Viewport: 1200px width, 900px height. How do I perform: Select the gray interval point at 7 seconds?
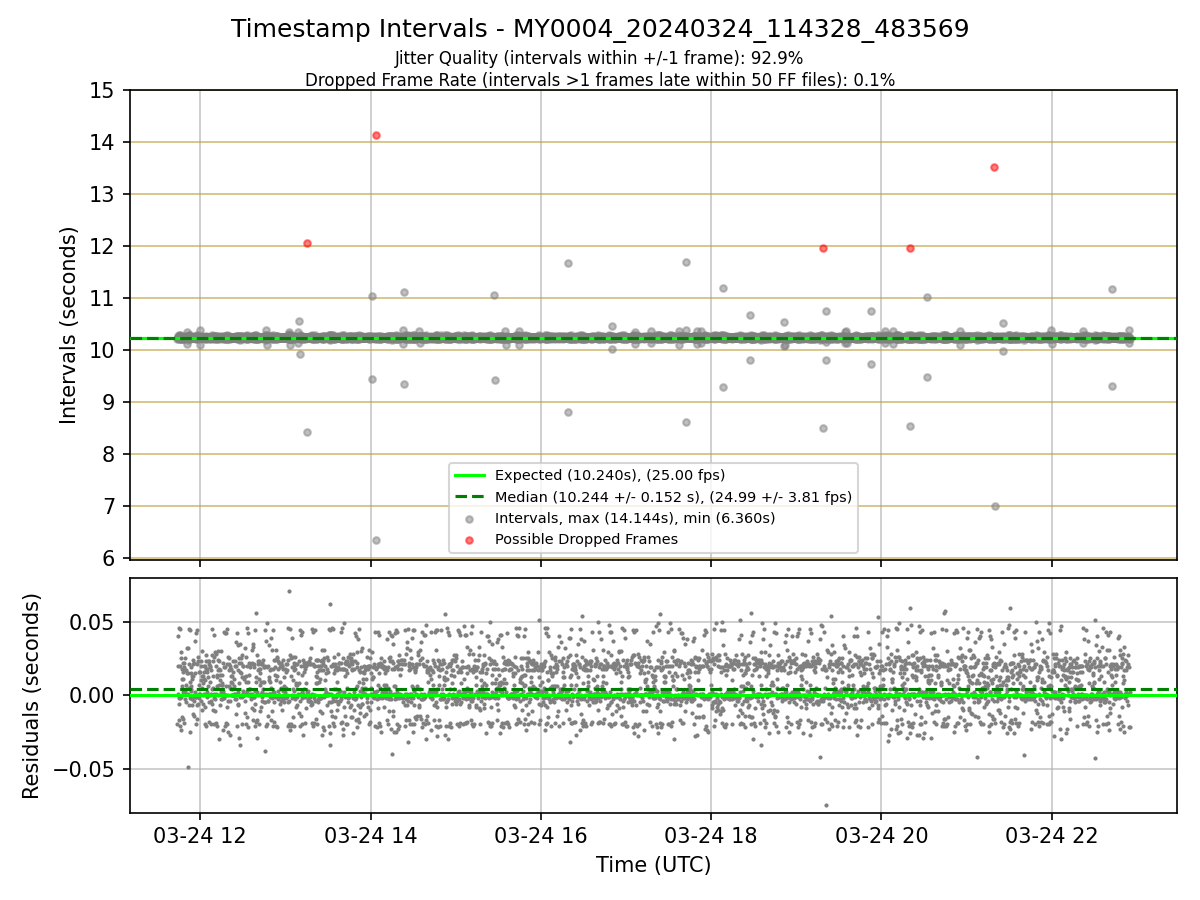(x=995, y=506)
